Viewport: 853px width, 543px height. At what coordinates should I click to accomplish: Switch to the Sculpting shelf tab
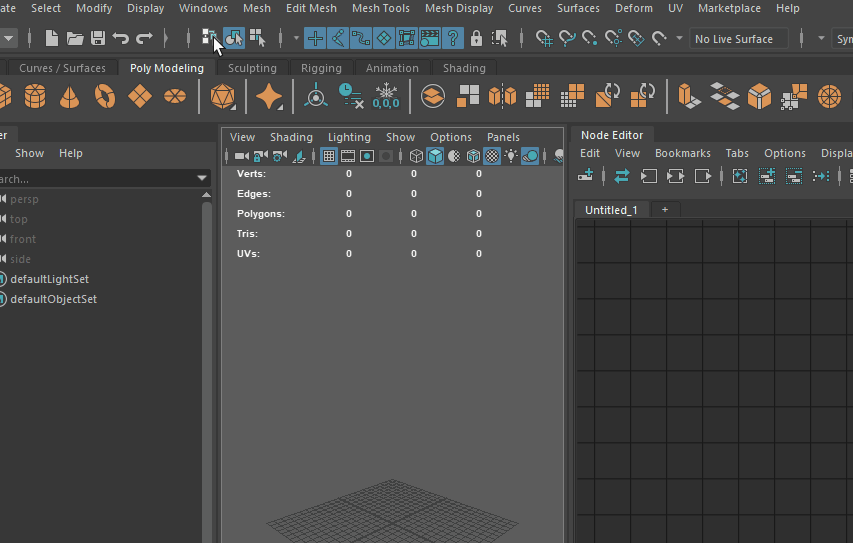(252, 68)
